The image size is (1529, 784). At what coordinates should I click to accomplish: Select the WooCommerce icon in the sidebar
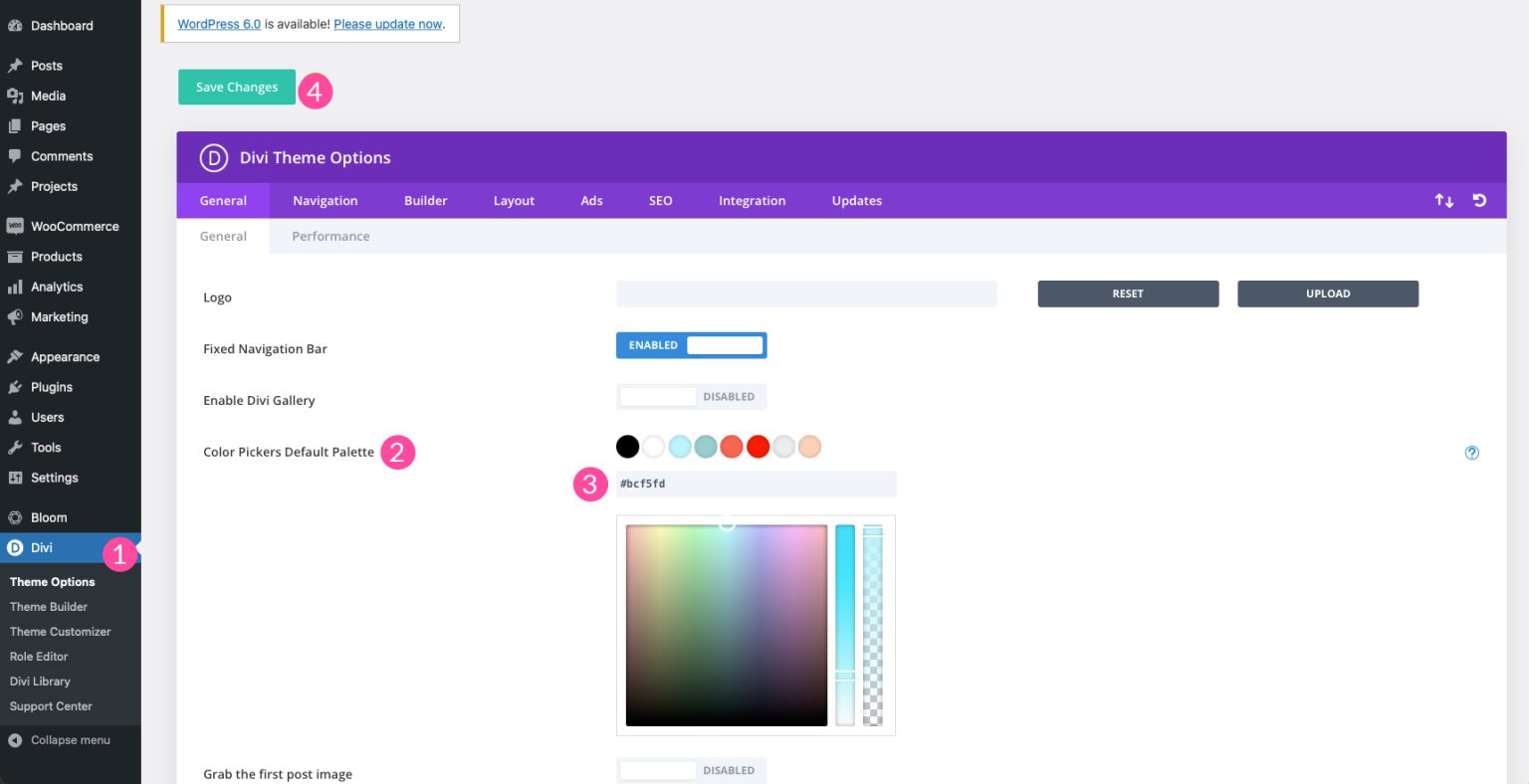[16, 226]
